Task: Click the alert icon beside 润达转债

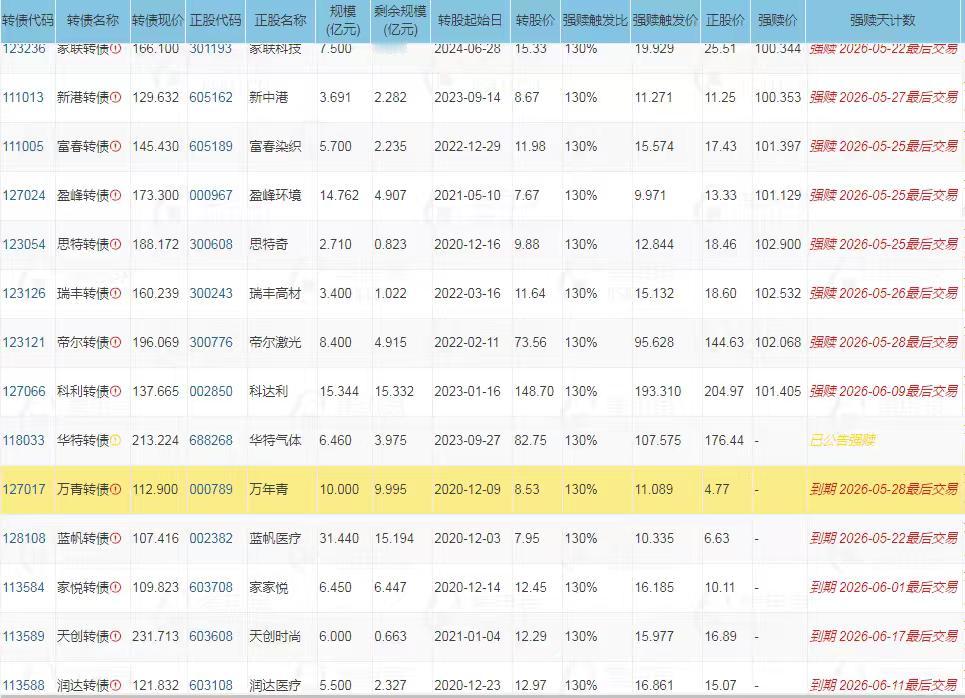Action: pyautogui.click(x=116, y=685)
